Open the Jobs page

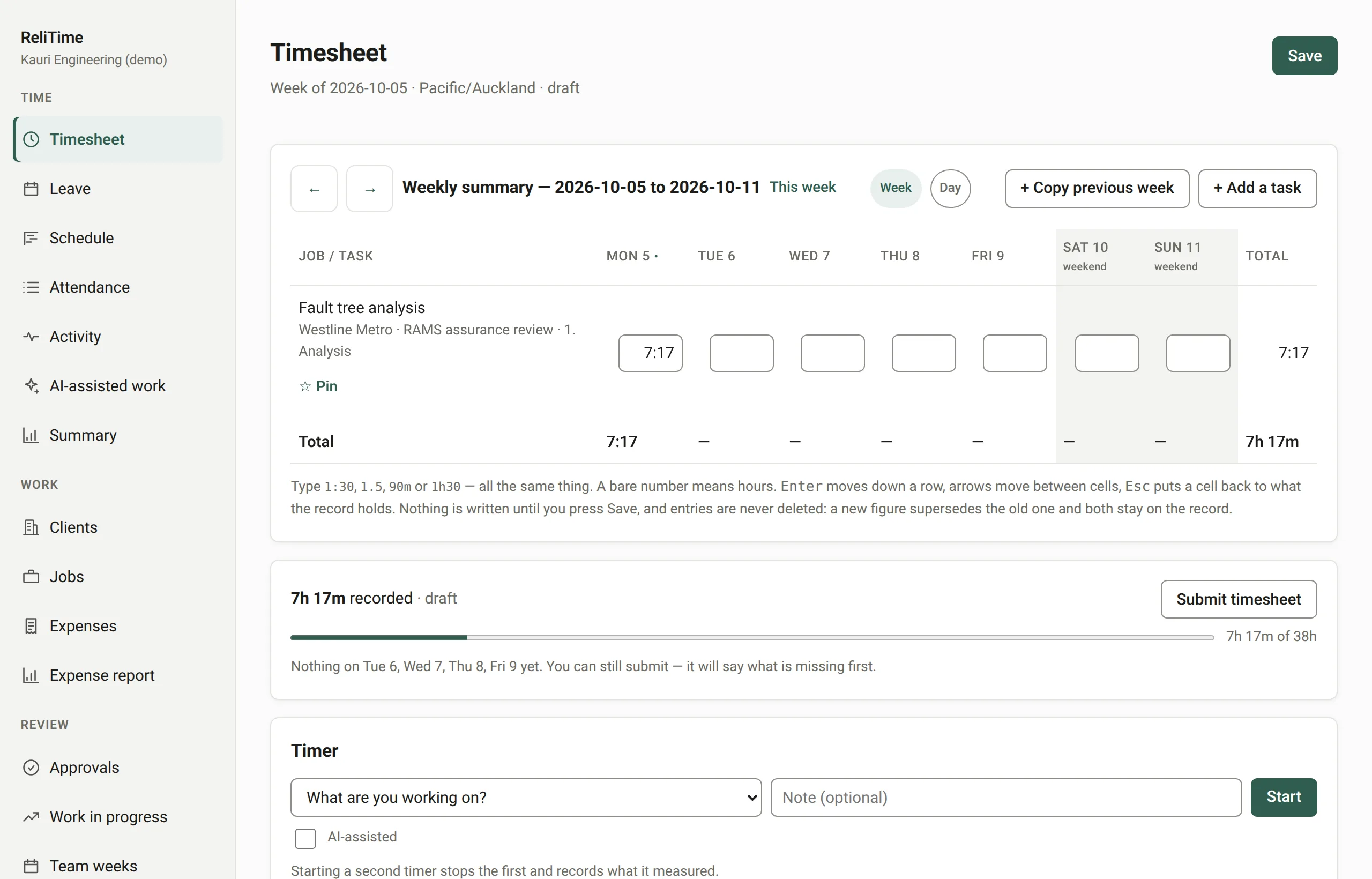click(x=118, y=577)
